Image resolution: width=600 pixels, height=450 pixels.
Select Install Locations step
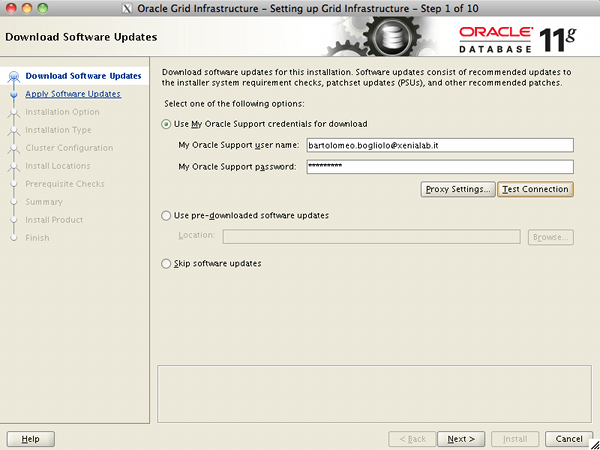coord(58,166)
